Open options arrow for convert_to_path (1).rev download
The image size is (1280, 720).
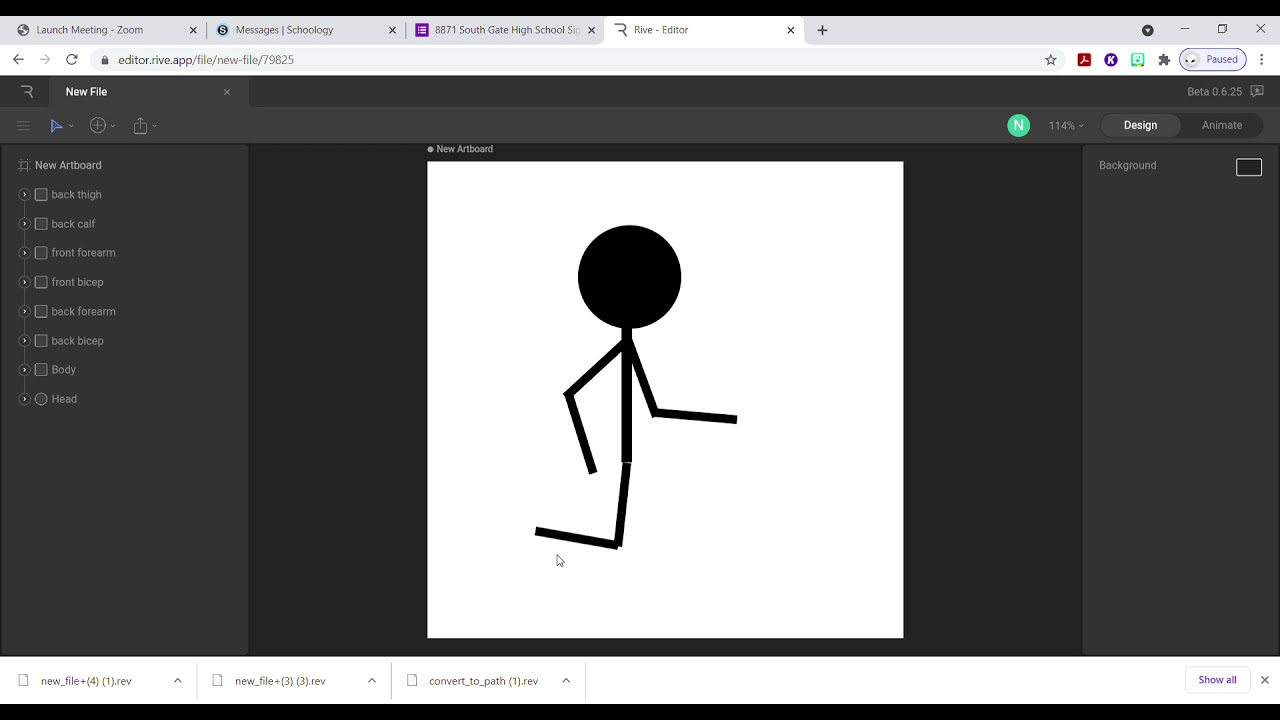click(565, 681)
